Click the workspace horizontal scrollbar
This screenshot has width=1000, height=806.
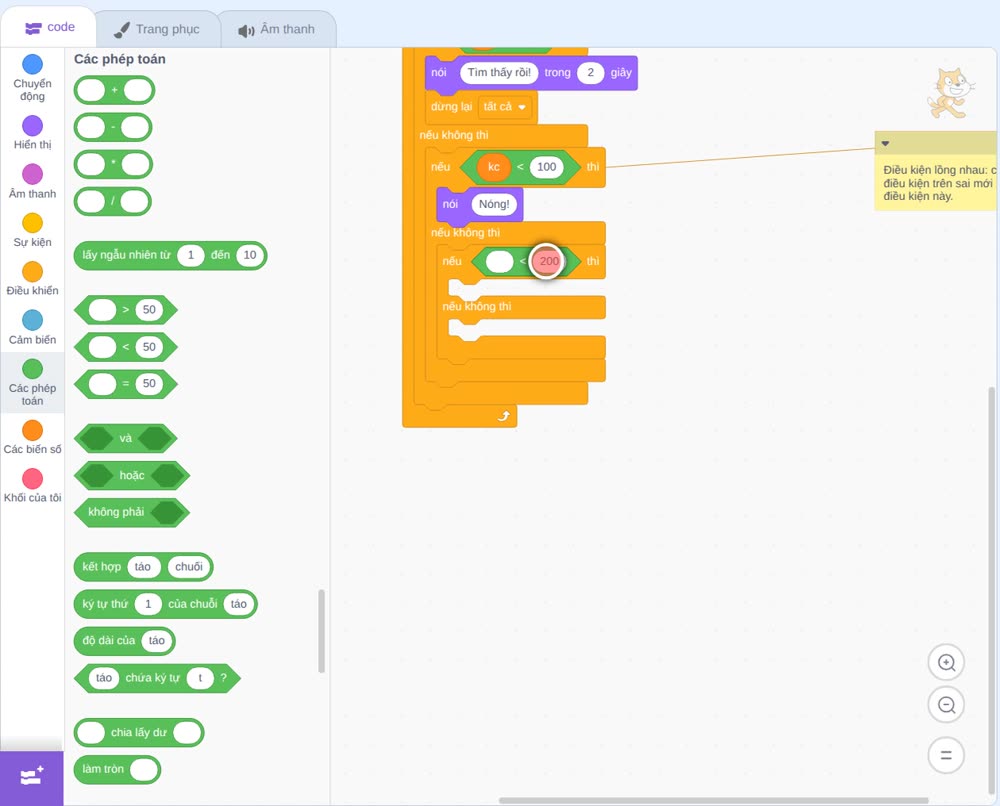(714, 800)
